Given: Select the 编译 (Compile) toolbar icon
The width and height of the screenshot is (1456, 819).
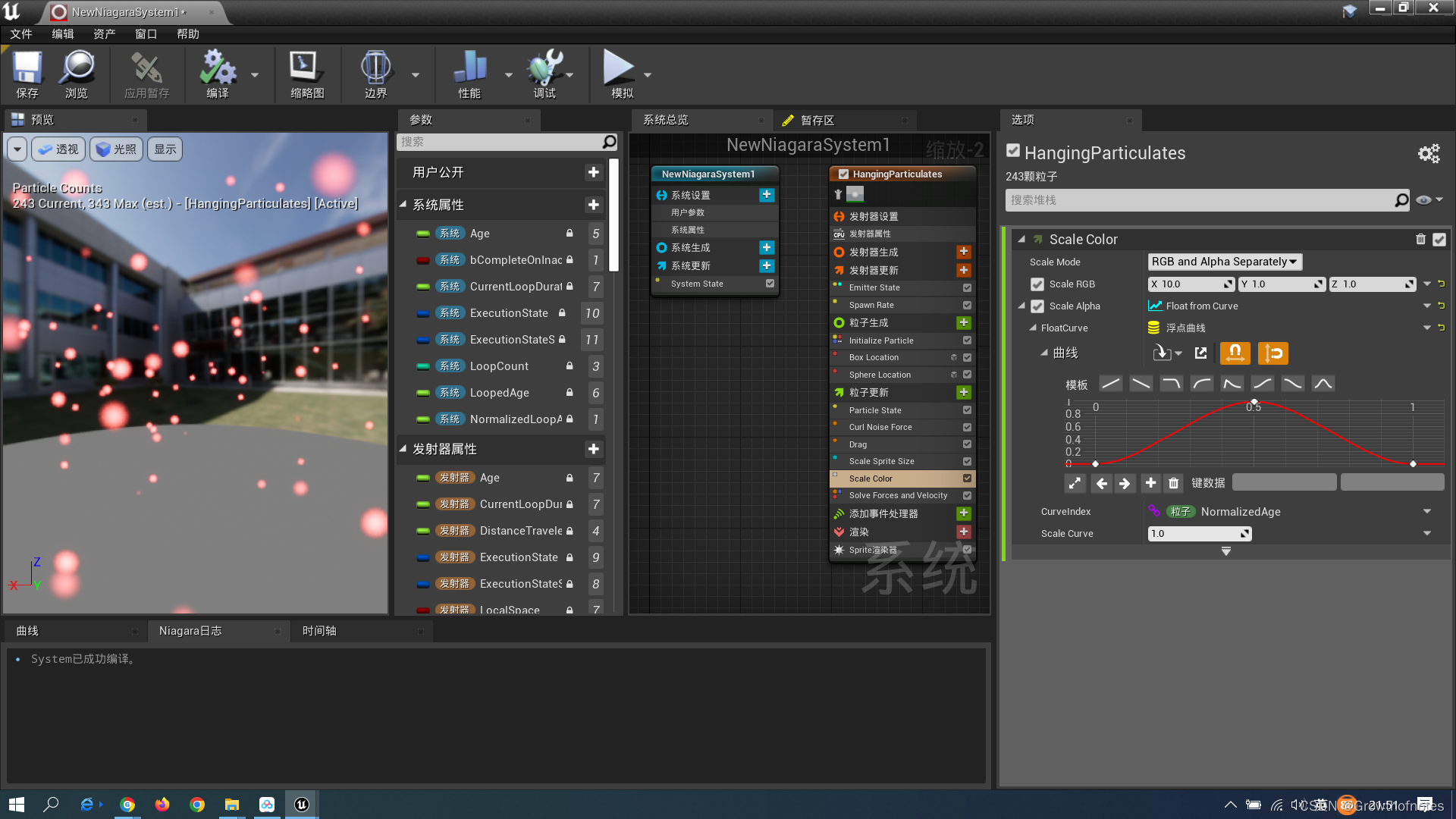Looking at the screenshot, I should coord(218,74).
